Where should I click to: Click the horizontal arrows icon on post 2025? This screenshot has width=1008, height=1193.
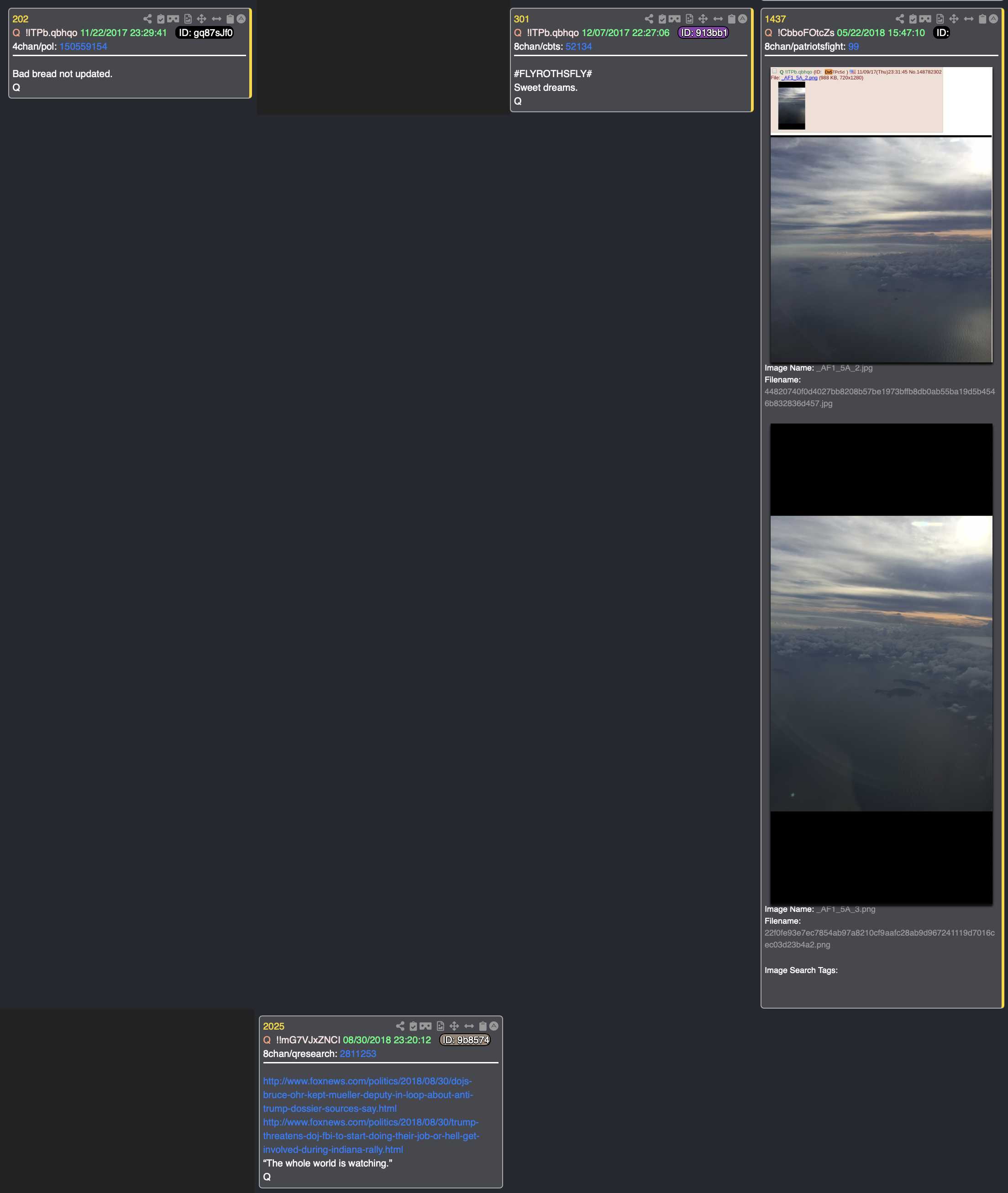469,1026
